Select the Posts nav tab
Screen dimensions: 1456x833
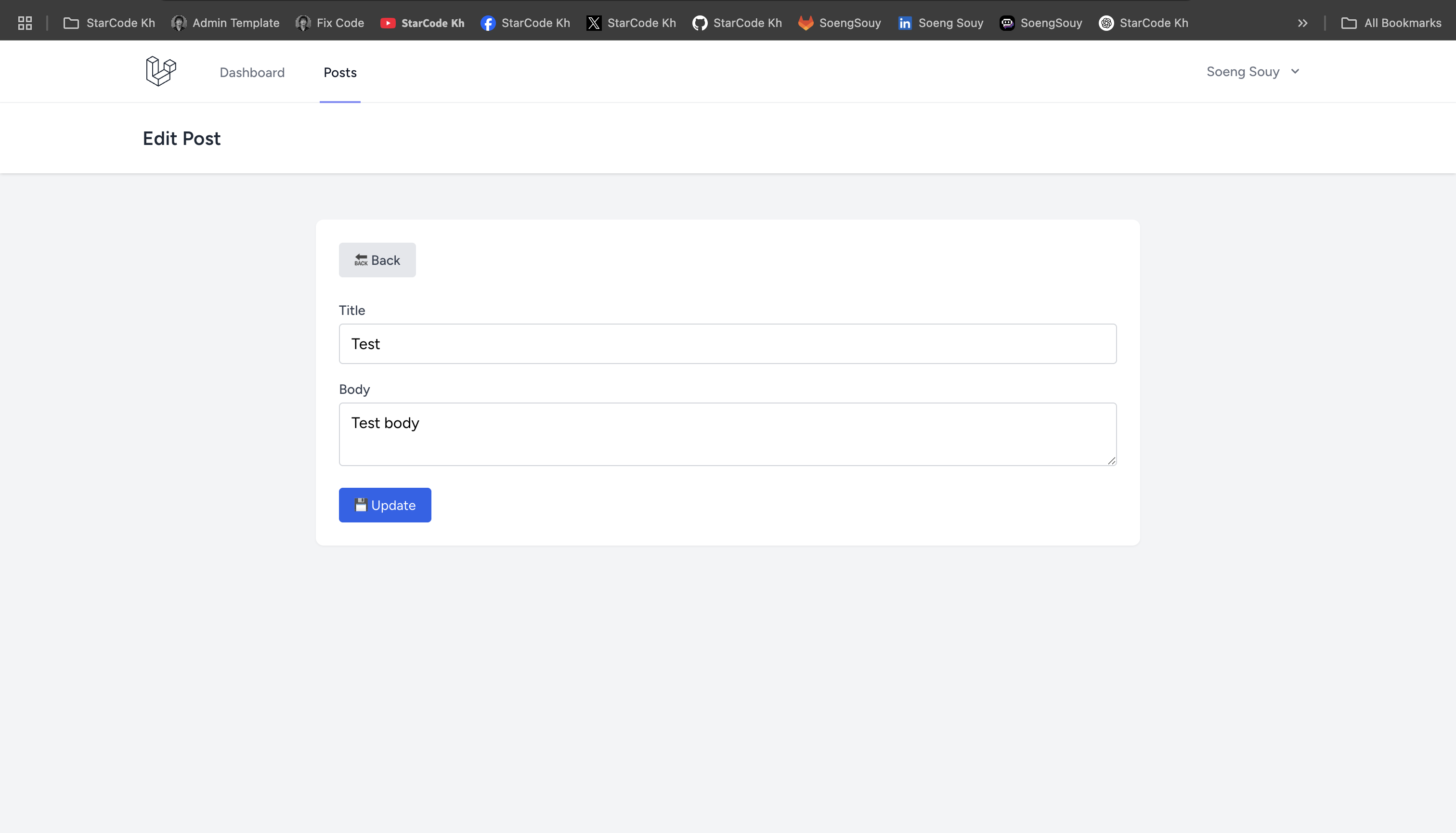340,73
